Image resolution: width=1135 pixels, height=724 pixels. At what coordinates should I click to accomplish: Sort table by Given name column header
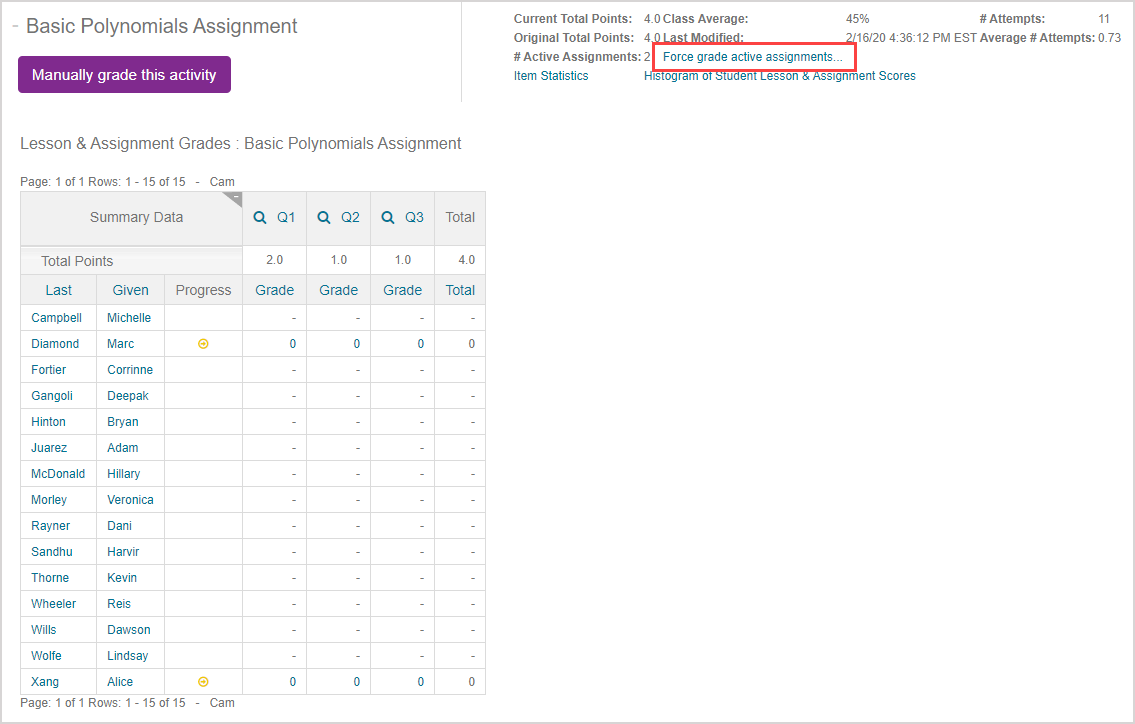tap(130, 290)
